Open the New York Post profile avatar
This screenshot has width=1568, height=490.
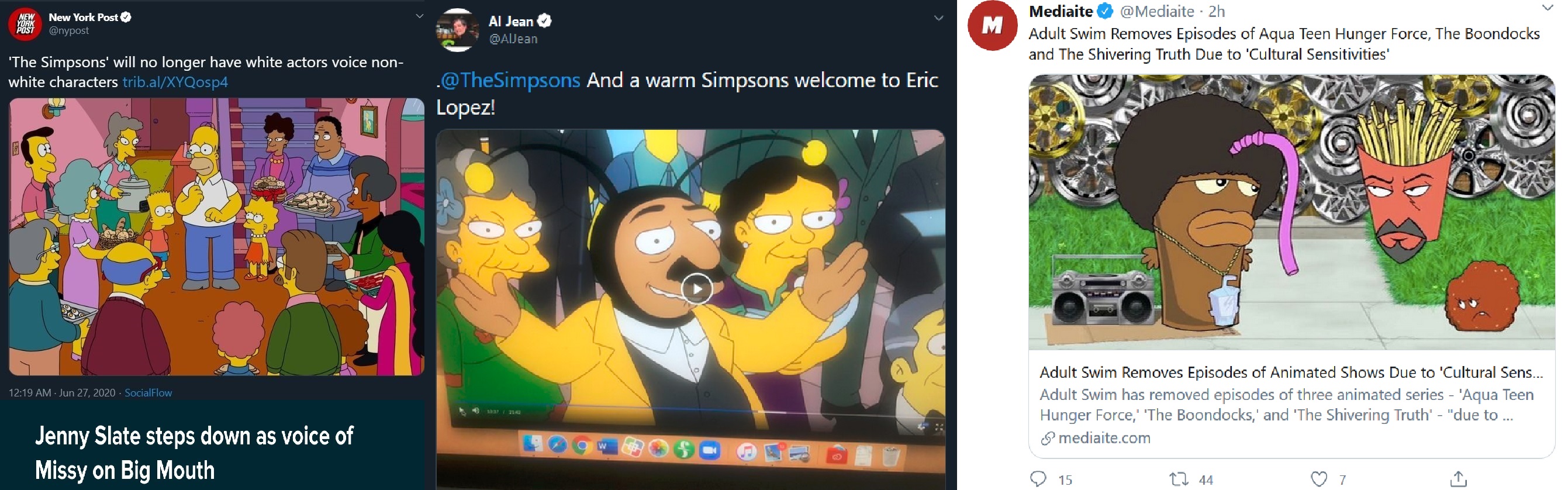point(25,24)
